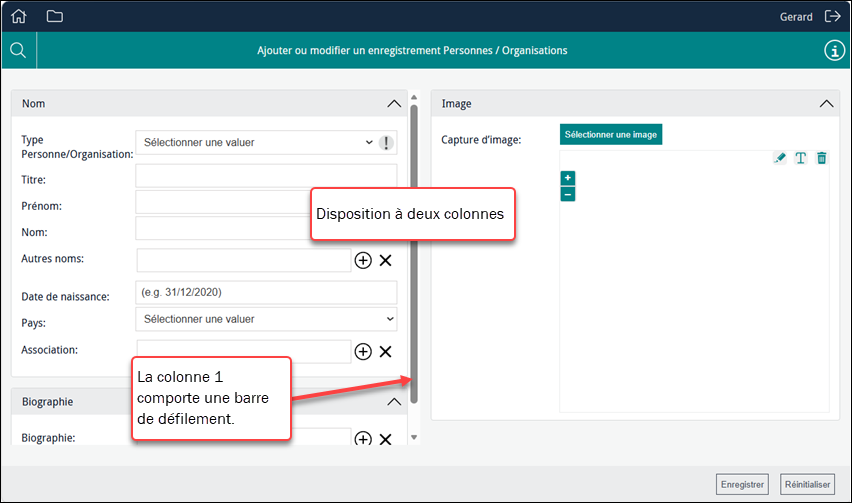Collapse the Nom section

[x=394, y=104]
